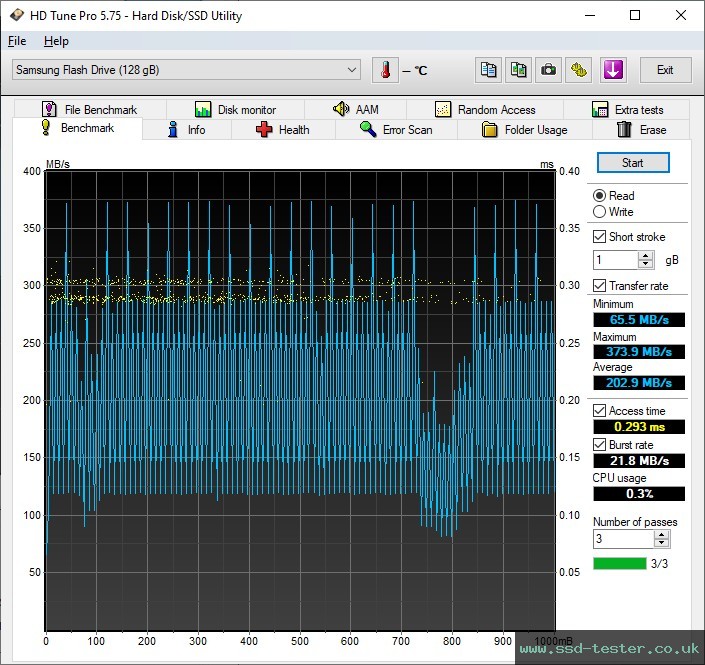Open the Samsung Flash Drive dropdown
Screen dimensions: 705x665
(x=186, y=70)
